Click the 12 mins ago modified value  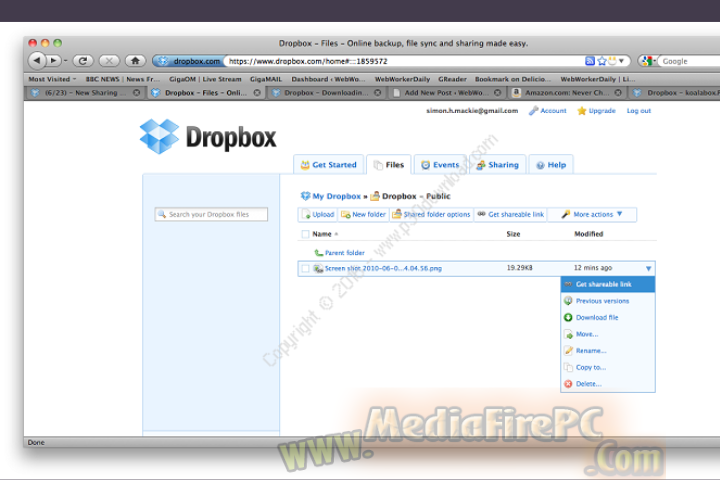coord(593,268)
